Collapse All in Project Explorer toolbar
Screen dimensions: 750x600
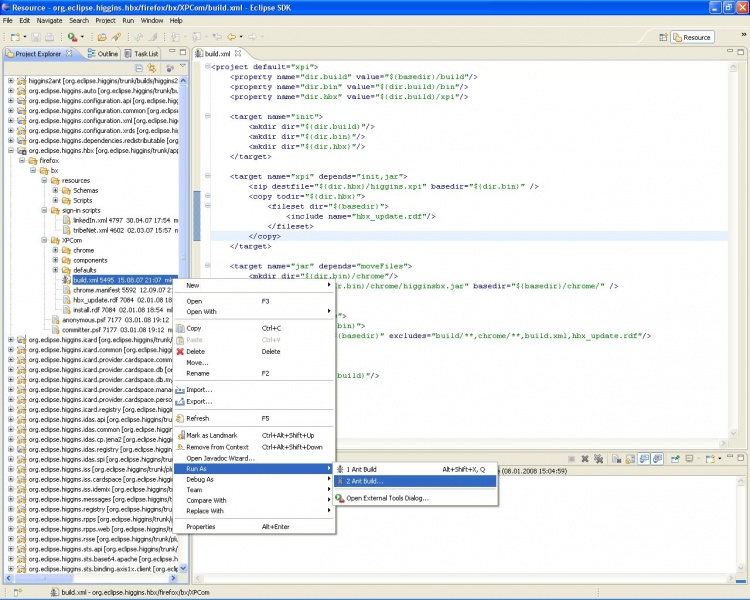(x=139, y=68)
